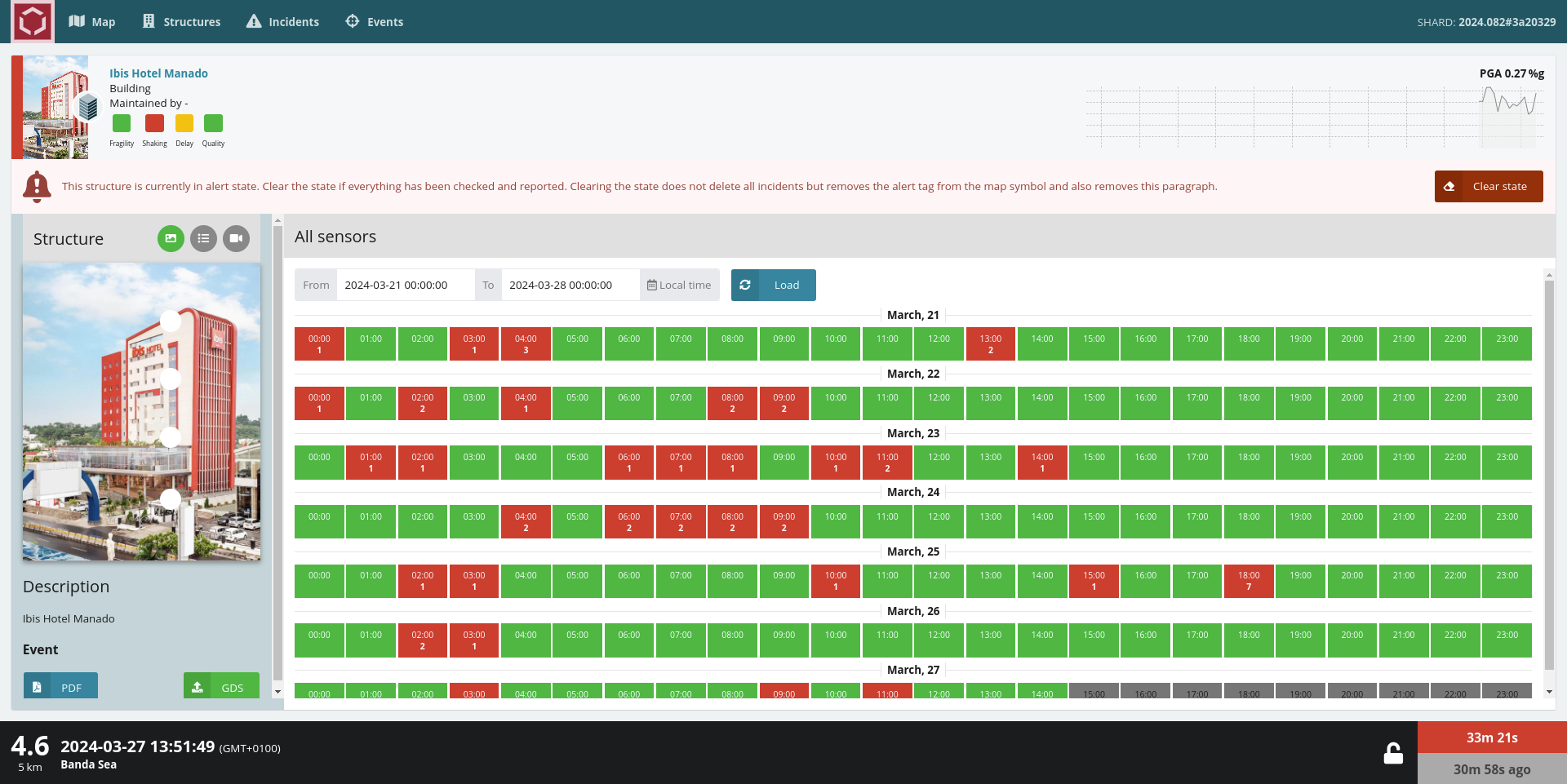
Task: Click the SHARD version text
Action: point(1486,22)
